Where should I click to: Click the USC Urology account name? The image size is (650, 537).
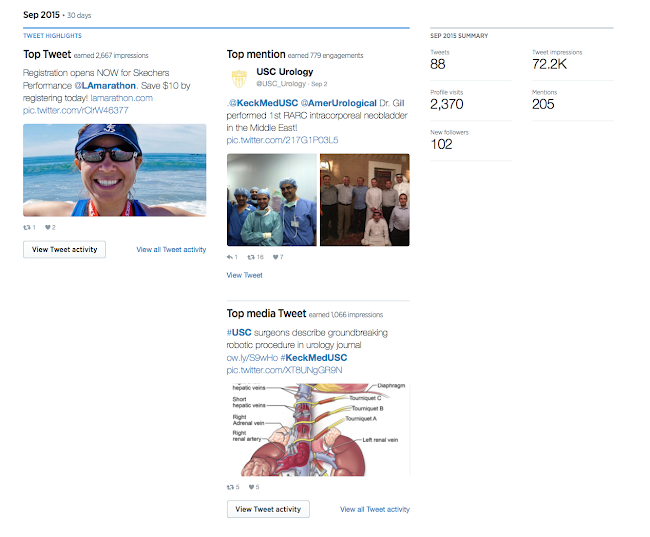point(285,72)
